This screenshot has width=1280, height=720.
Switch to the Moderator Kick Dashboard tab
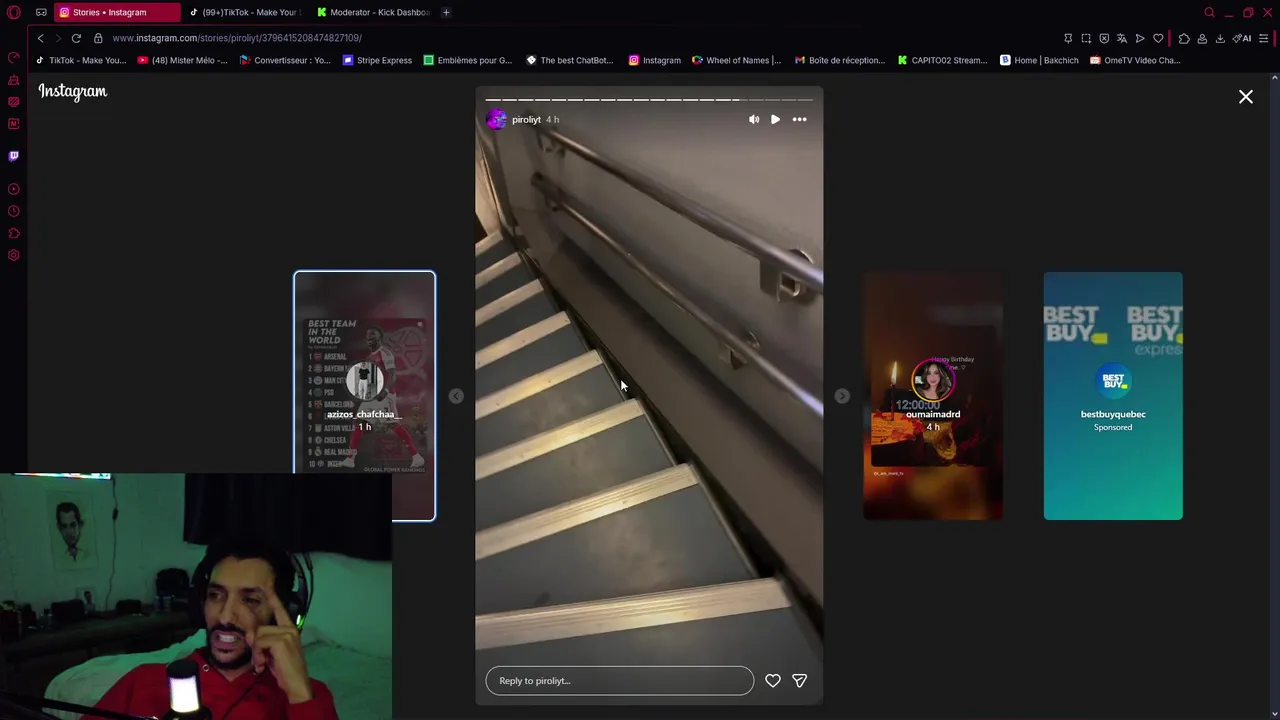pos(373,12)
